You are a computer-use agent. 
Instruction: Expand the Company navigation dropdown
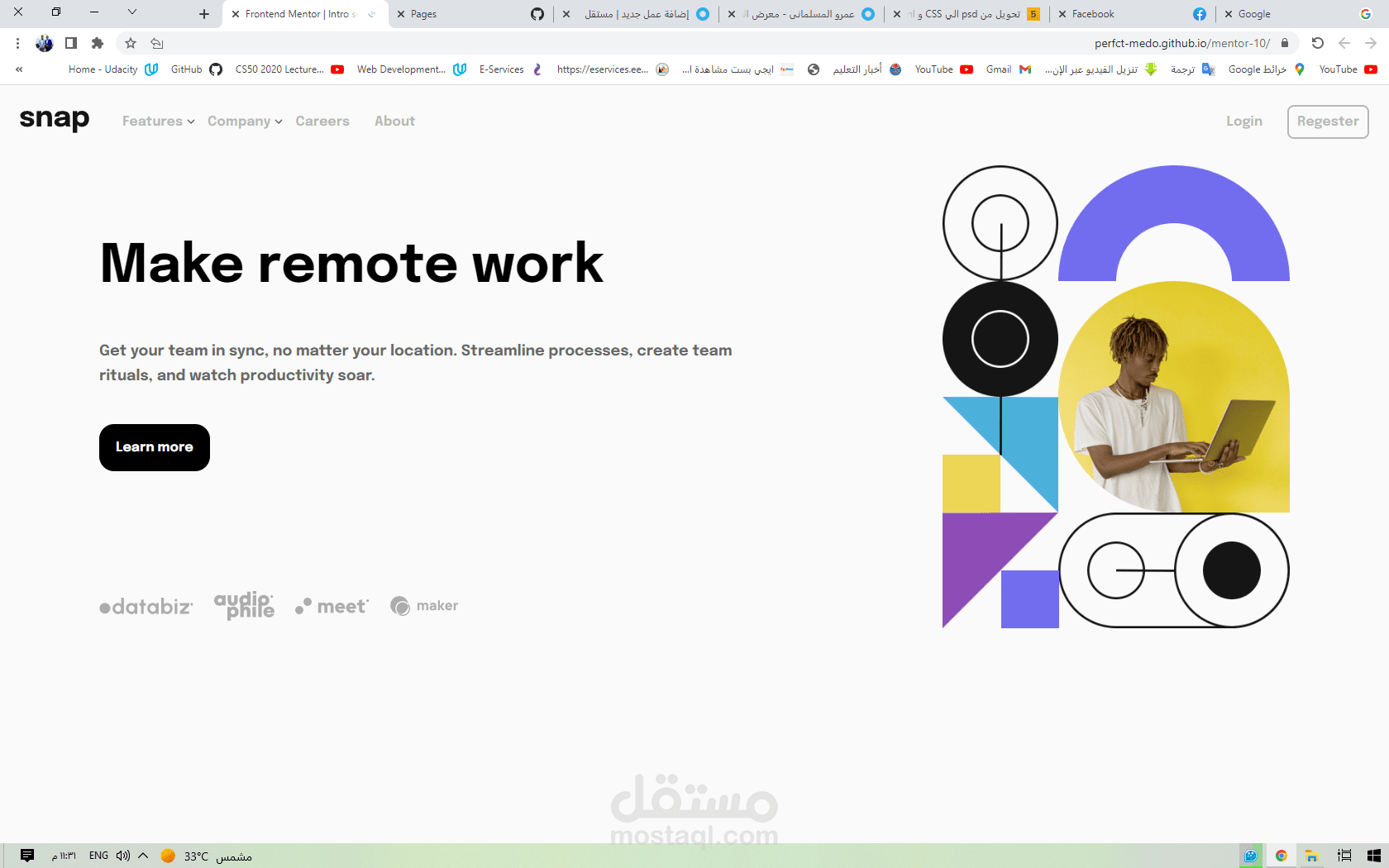[x=244, y=121]
